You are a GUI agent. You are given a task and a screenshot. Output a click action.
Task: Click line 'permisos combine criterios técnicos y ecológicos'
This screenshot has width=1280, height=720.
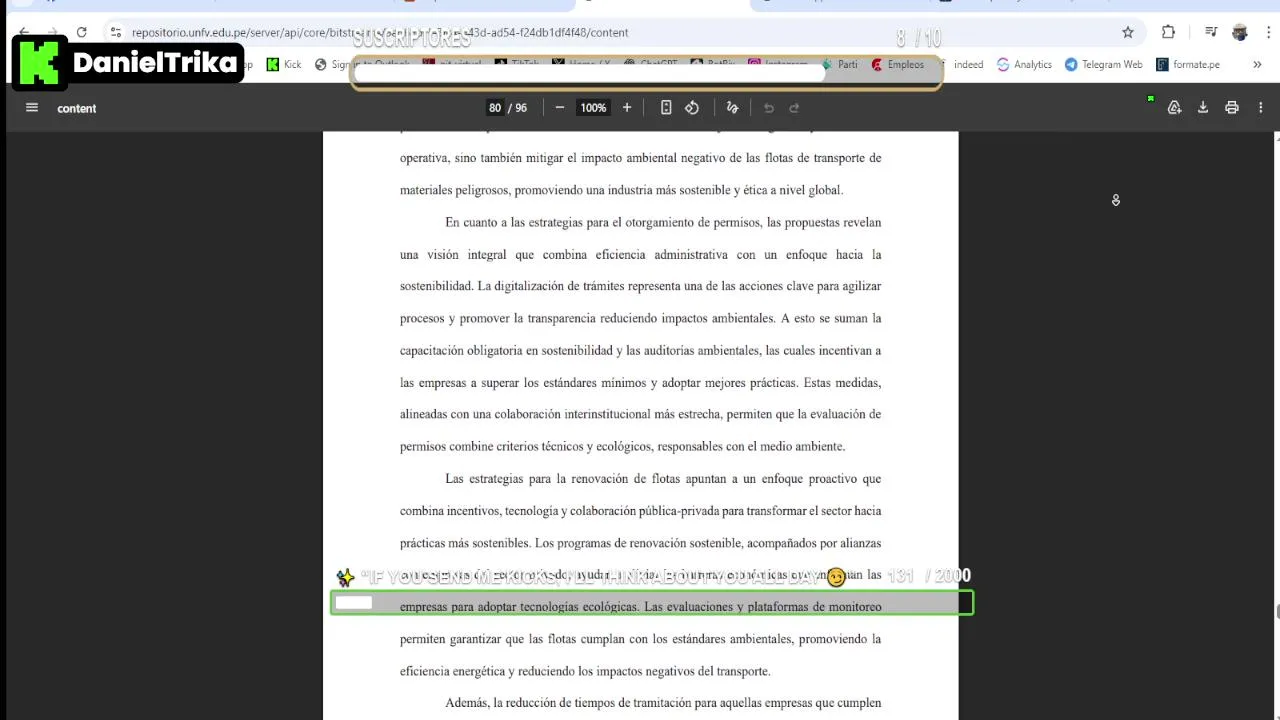(x=622, y=447)
